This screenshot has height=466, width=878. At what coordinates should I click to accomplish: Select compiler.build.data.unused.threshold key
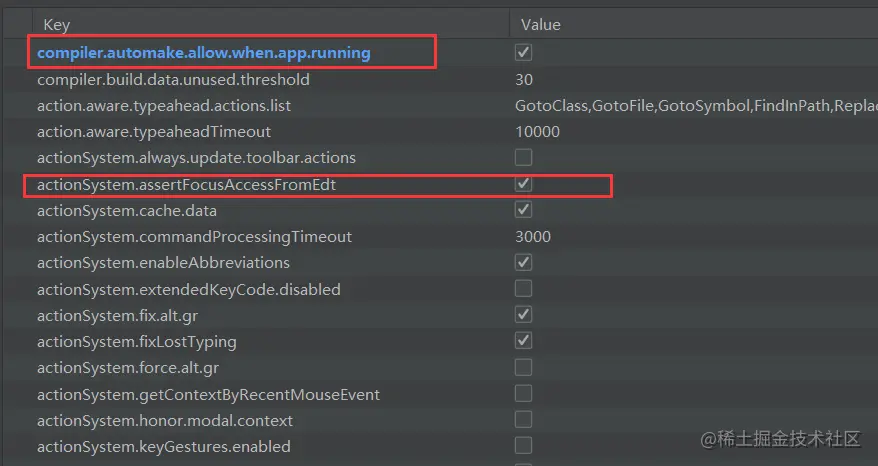(173, 80)
